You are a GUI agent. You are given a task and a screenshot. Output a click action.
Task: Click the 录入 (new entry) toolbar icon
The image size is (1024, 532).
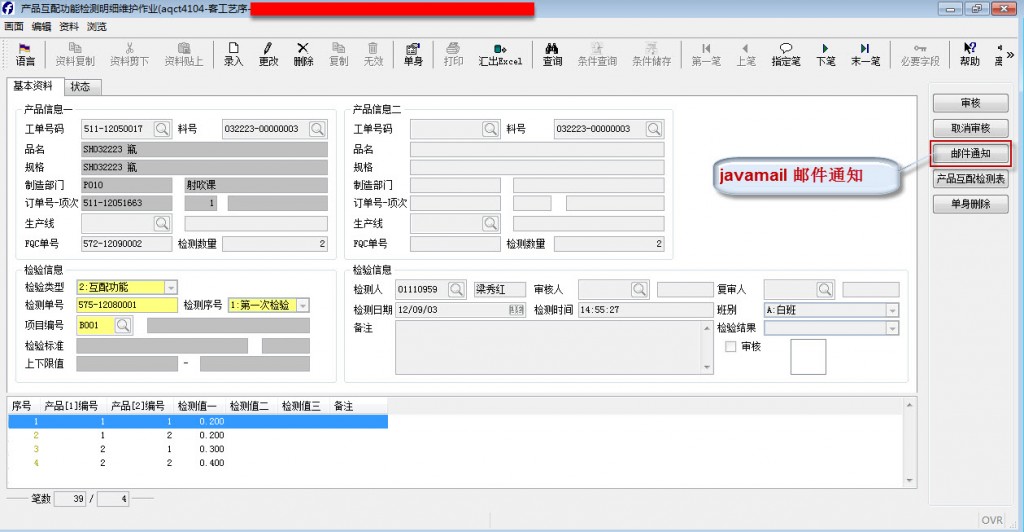(x=233, y=53)
